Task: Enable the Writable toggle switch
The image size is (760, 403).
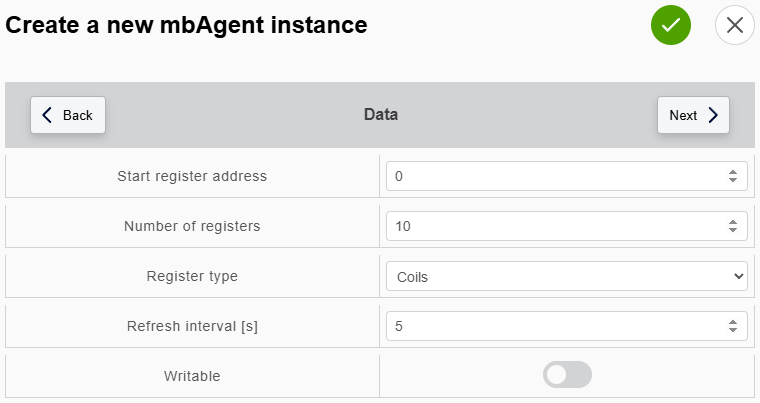Action: 567,375
